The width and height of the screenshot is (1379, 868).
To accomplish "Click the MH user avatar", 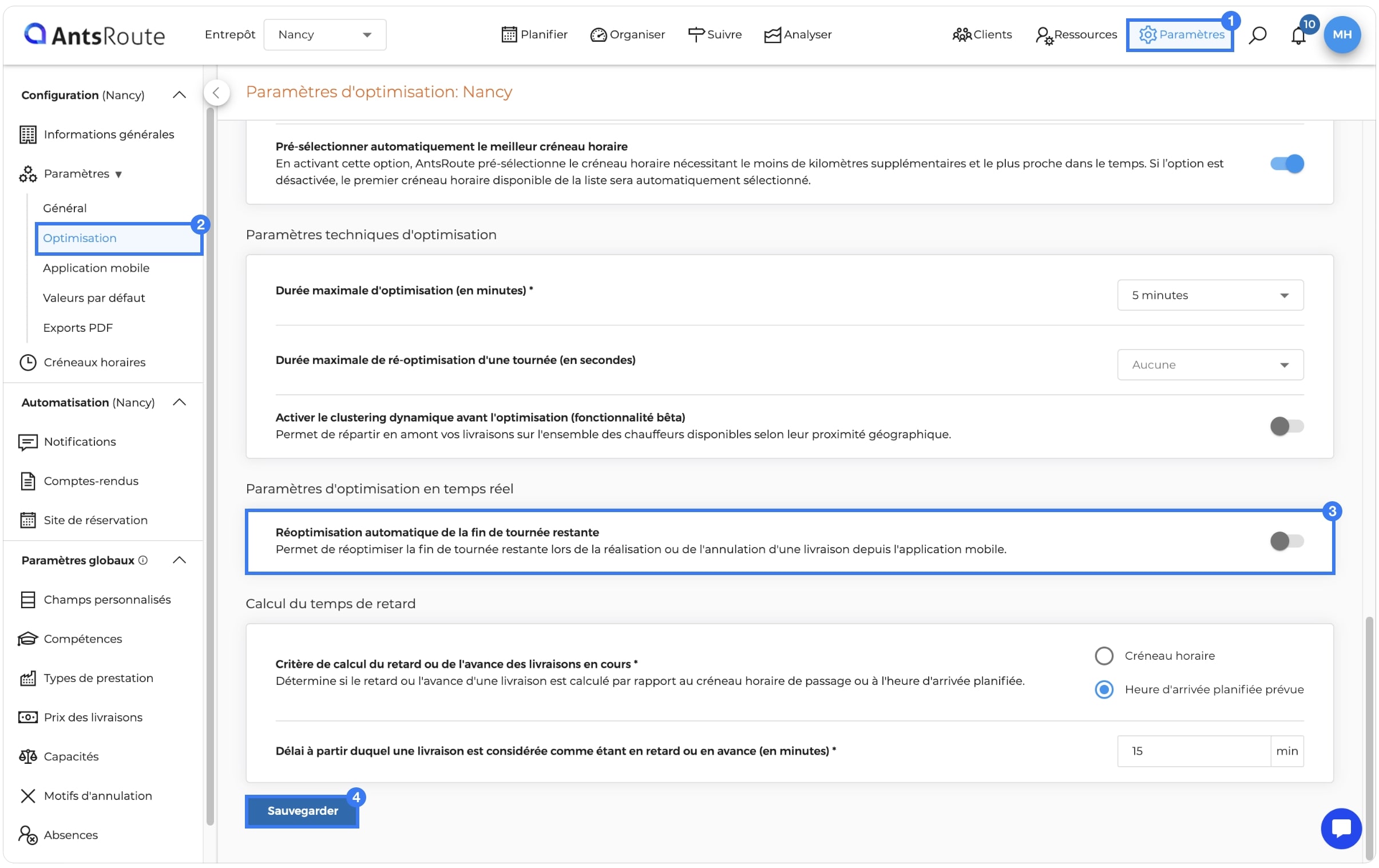I will coord(1342,34).
